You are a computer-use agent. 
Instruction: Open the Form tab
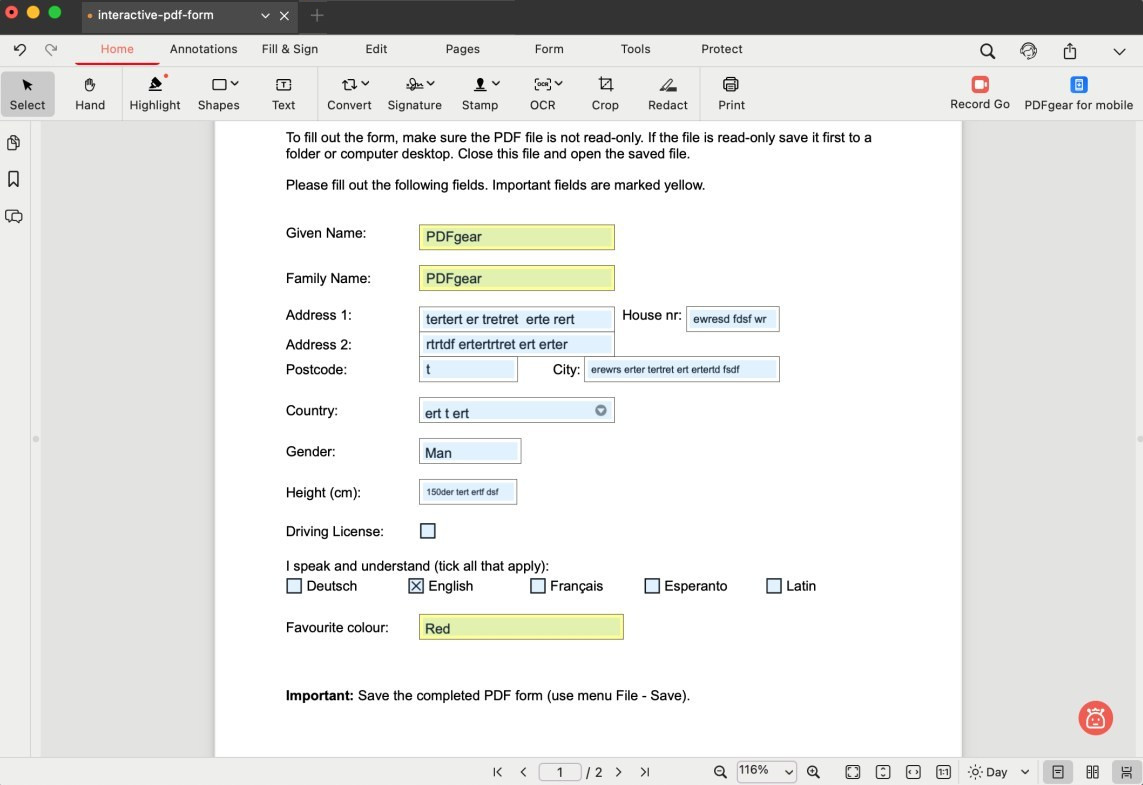549,49
